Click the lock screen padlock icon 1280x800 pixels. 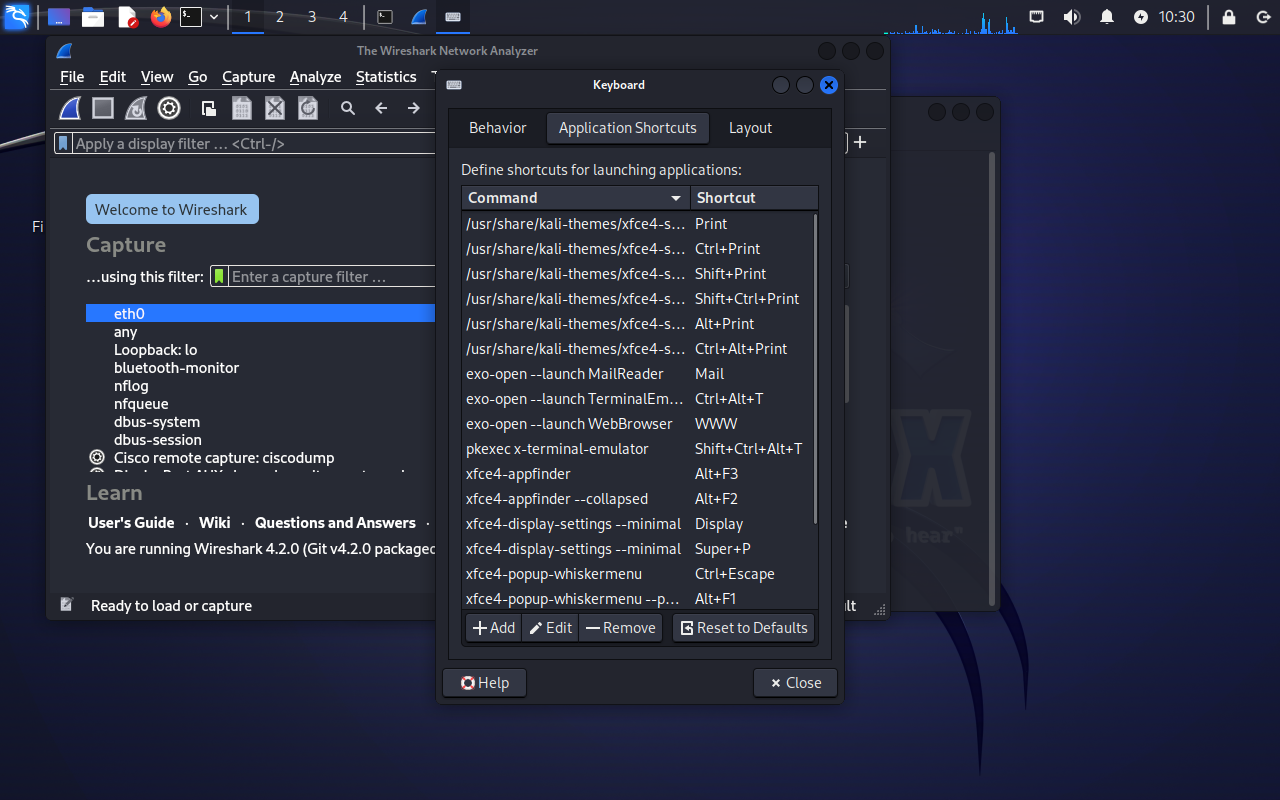point(1229,17)
